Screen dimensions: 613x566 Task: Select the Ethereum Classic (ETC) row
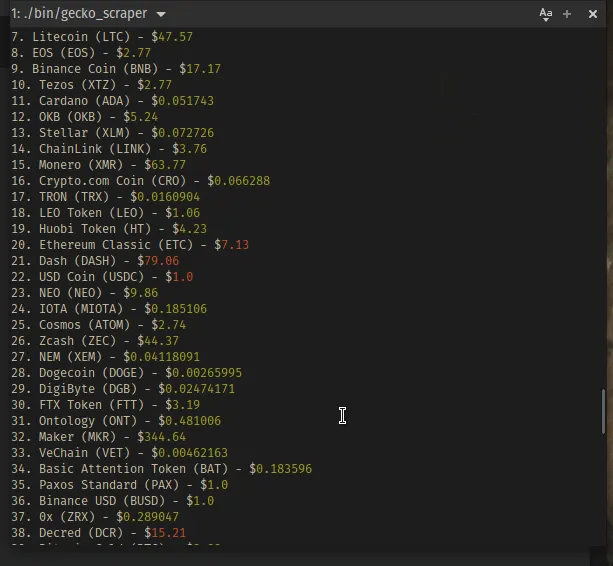click(130, 245)
